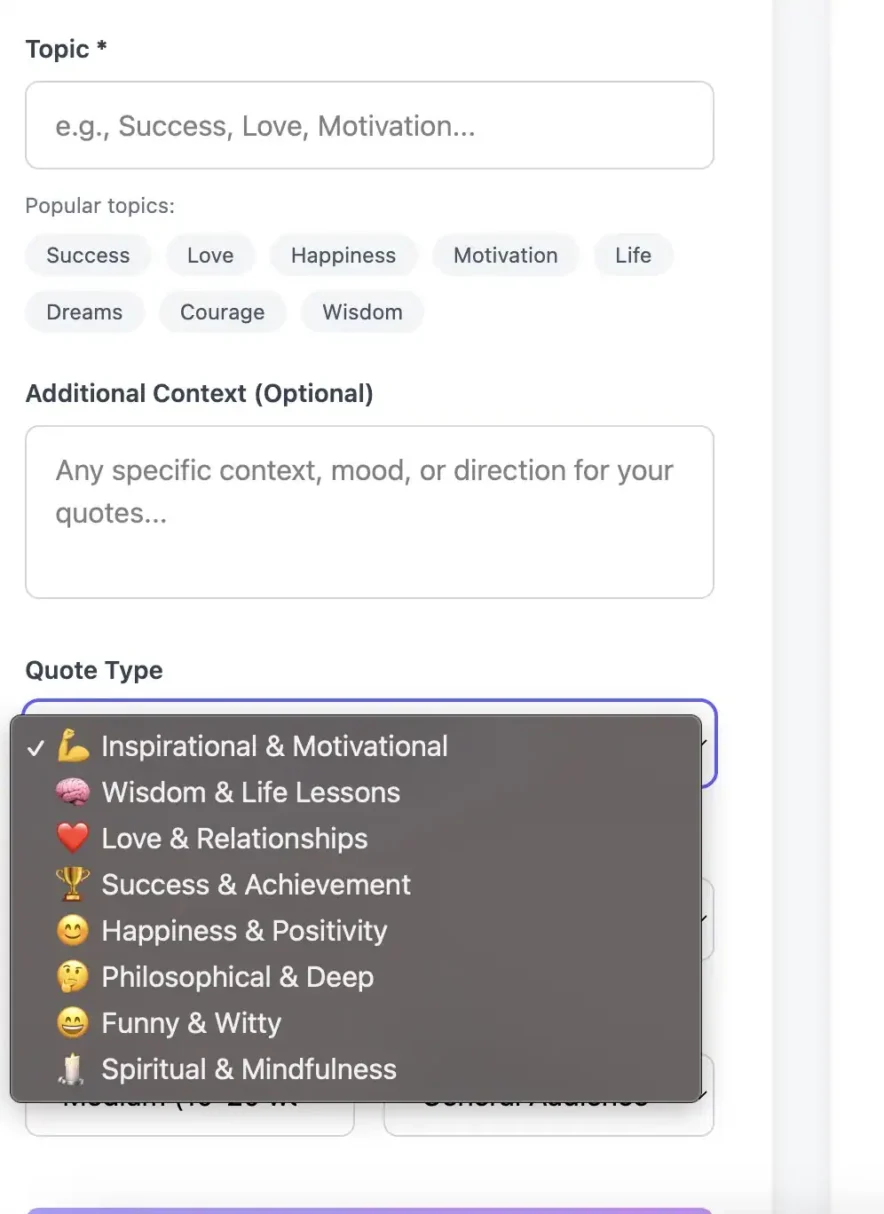Screen dimensions: 884x1214
Task: Click the Topic input field
Action: (x=369, y=126)
